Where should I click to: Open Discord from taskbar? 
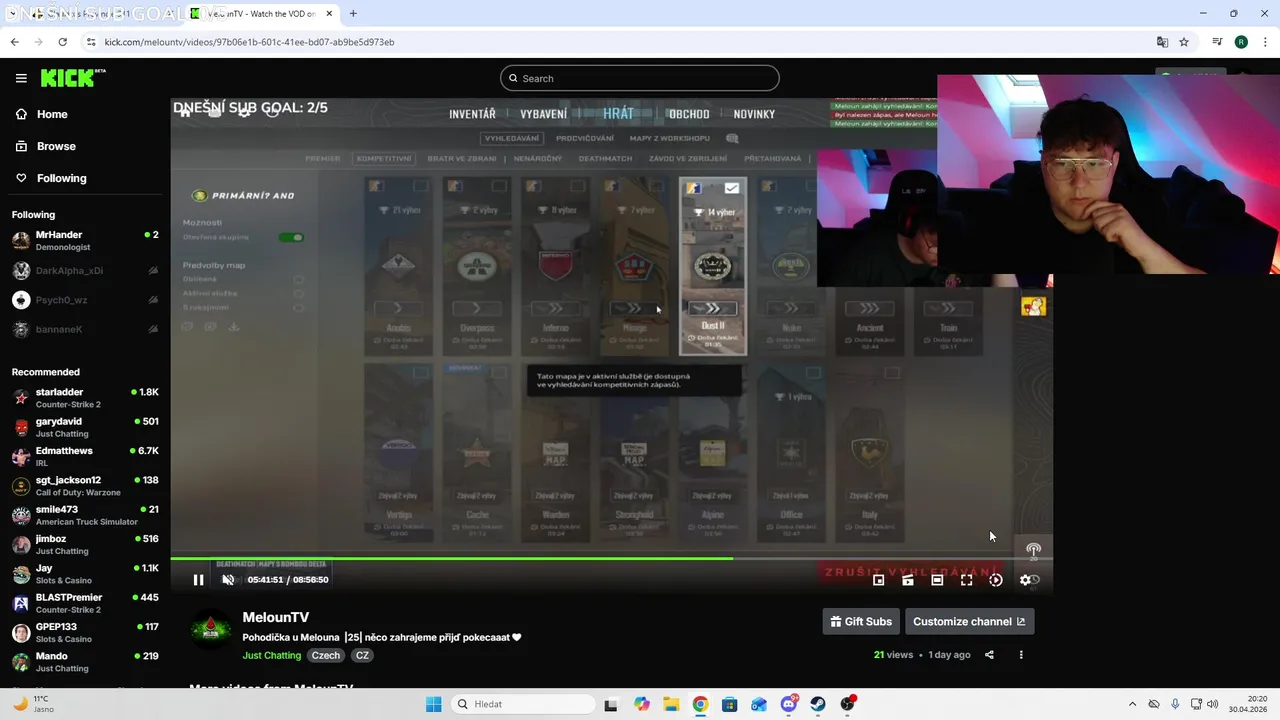coord(789,704)
